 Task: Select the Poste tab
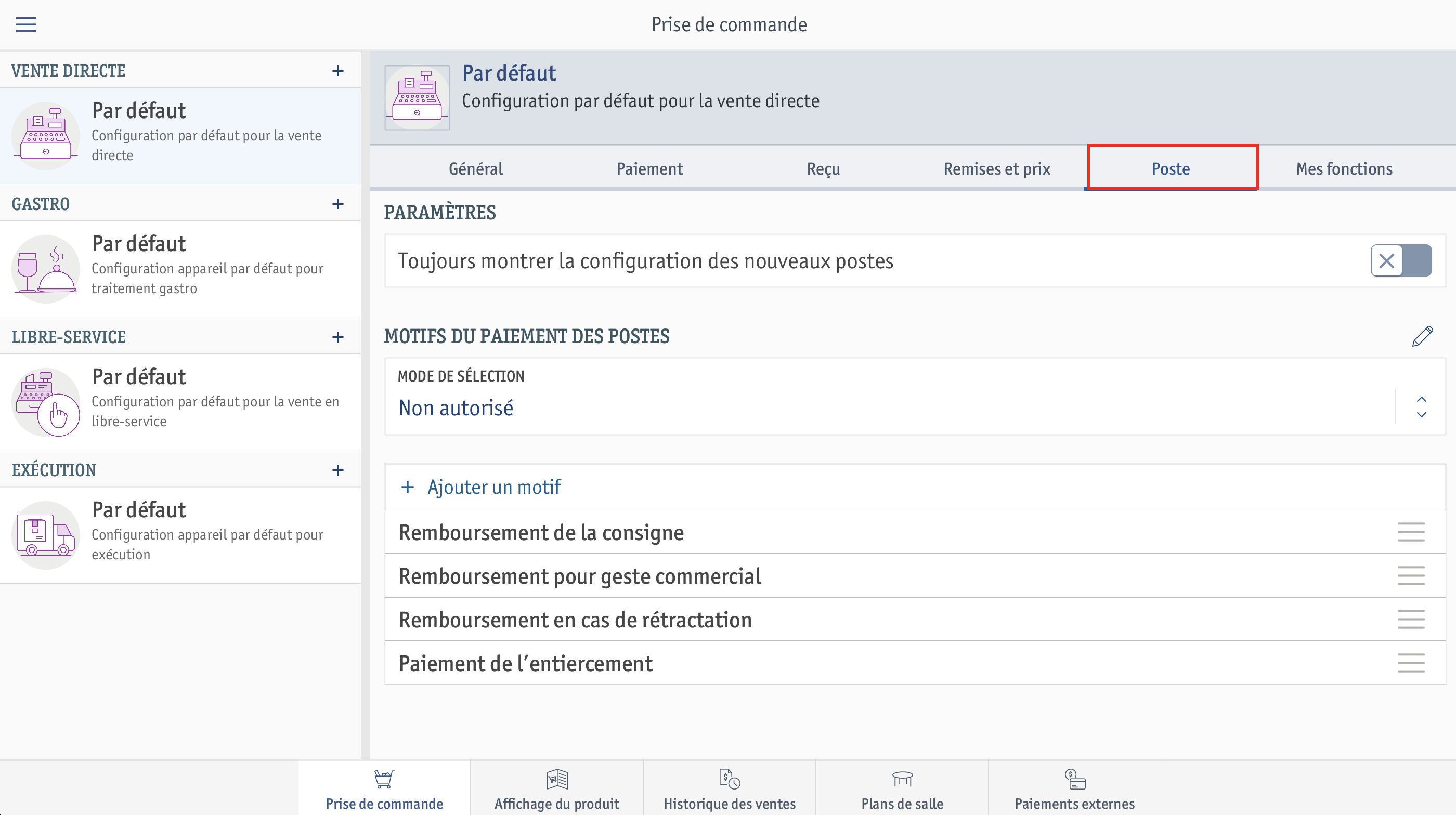click(1171, 168)
